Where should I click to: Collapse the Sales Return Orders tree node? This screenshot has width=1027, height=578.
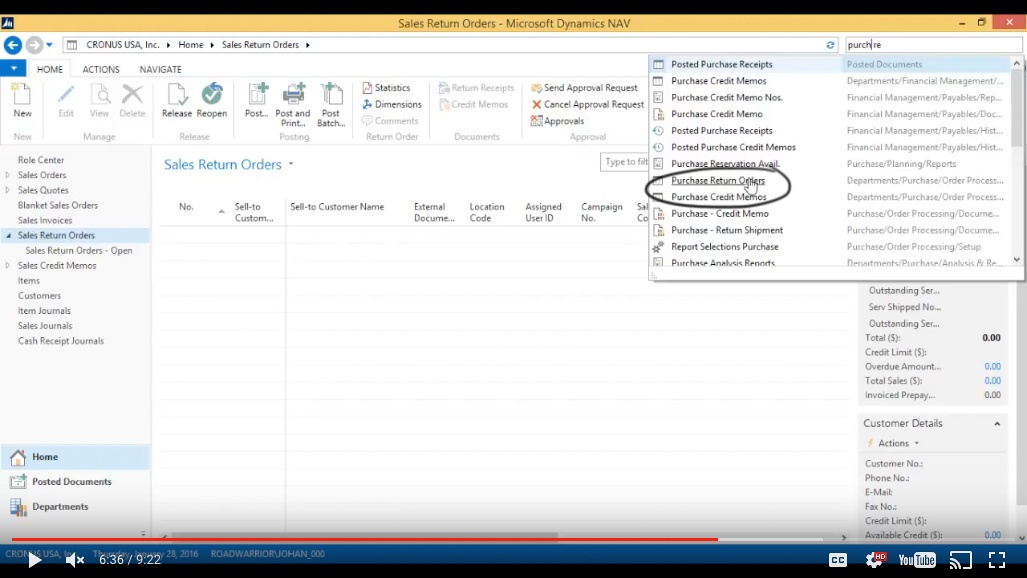[x=8, y=235]
